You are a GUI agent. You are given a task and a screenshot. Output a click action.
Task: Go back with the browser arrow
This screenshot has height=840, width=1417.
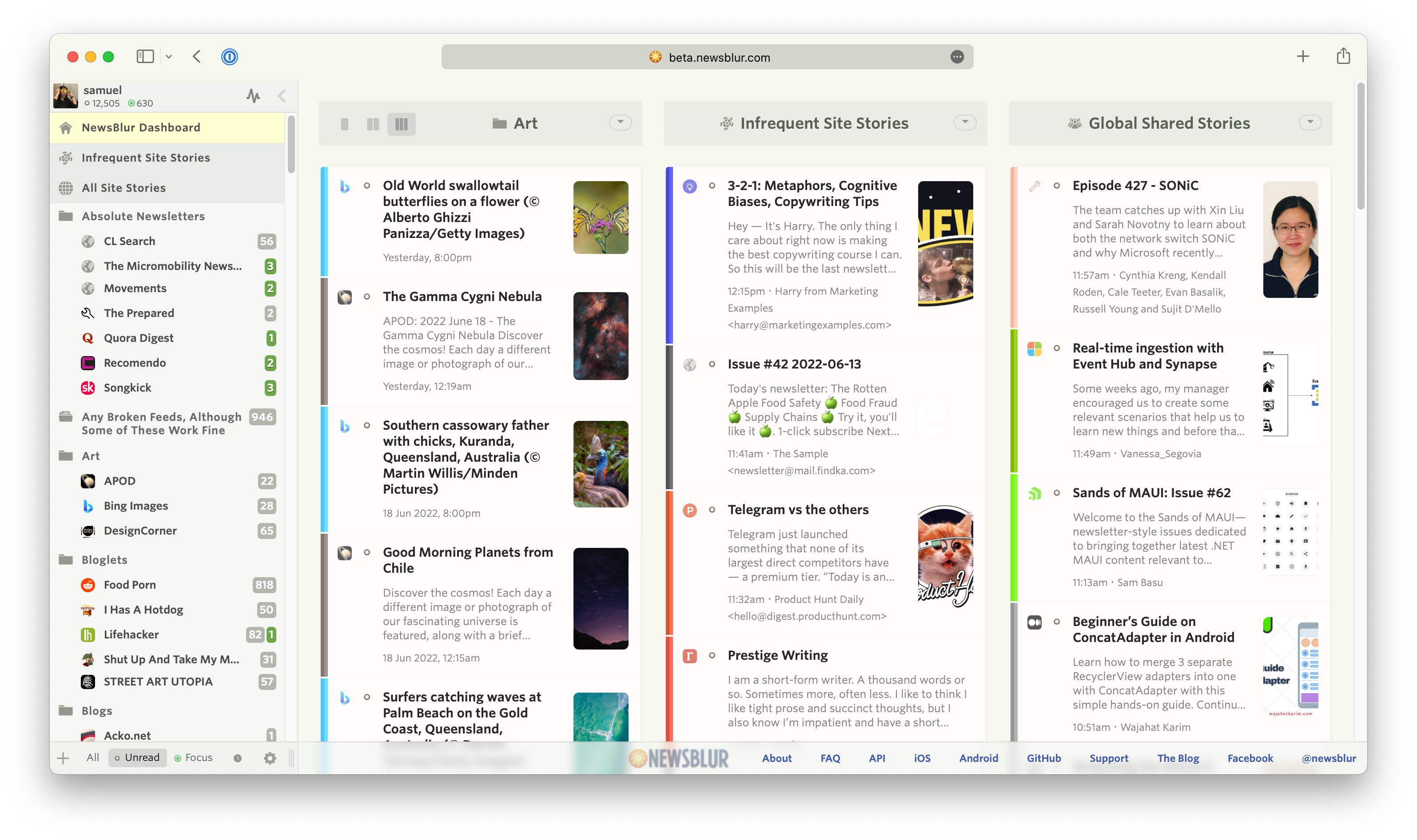[x=196, y=56]
